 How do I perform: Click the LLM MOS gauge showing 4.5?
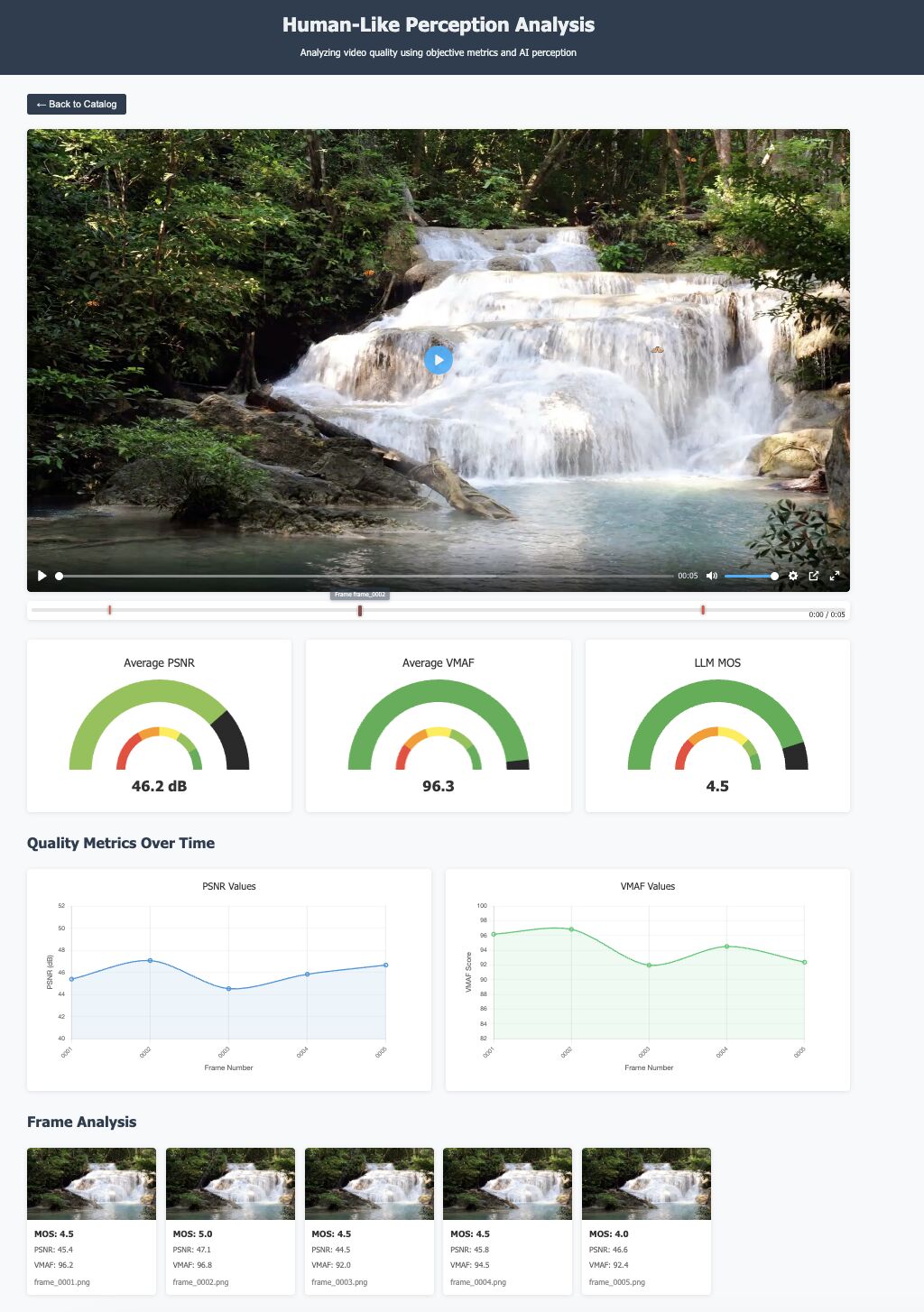coord(717,726)
